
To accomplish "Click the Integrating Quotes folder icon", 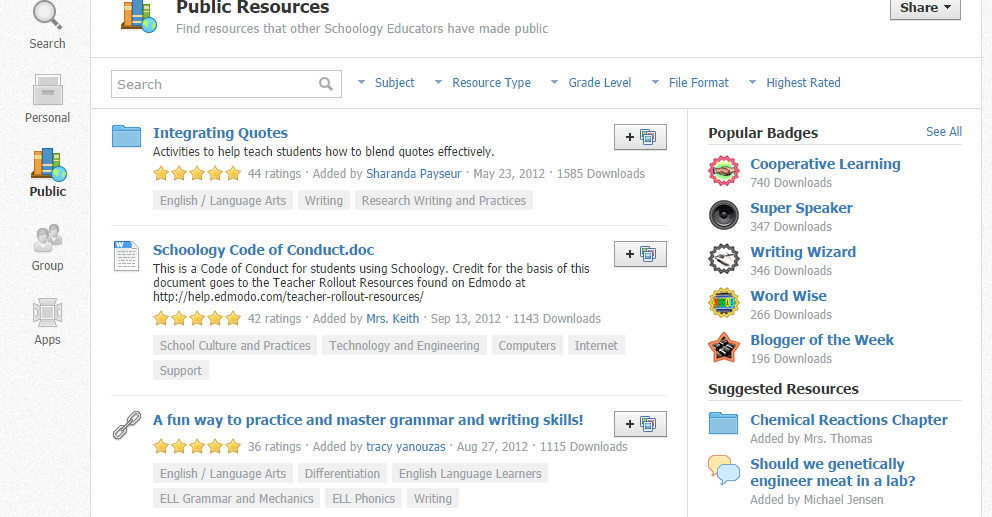I will (x=127, y=135).
